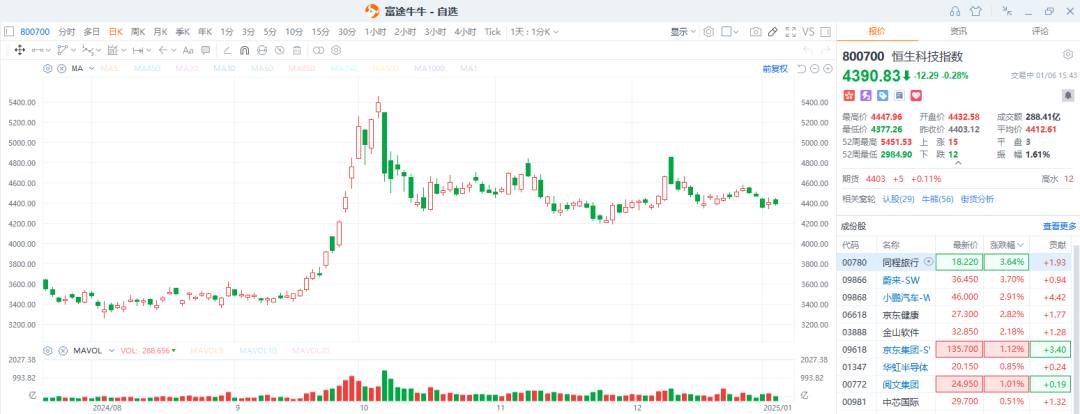Expand the arrow tool dropdown
The width and height of the screenshot is (1080, 414).
tap(173, 50)
